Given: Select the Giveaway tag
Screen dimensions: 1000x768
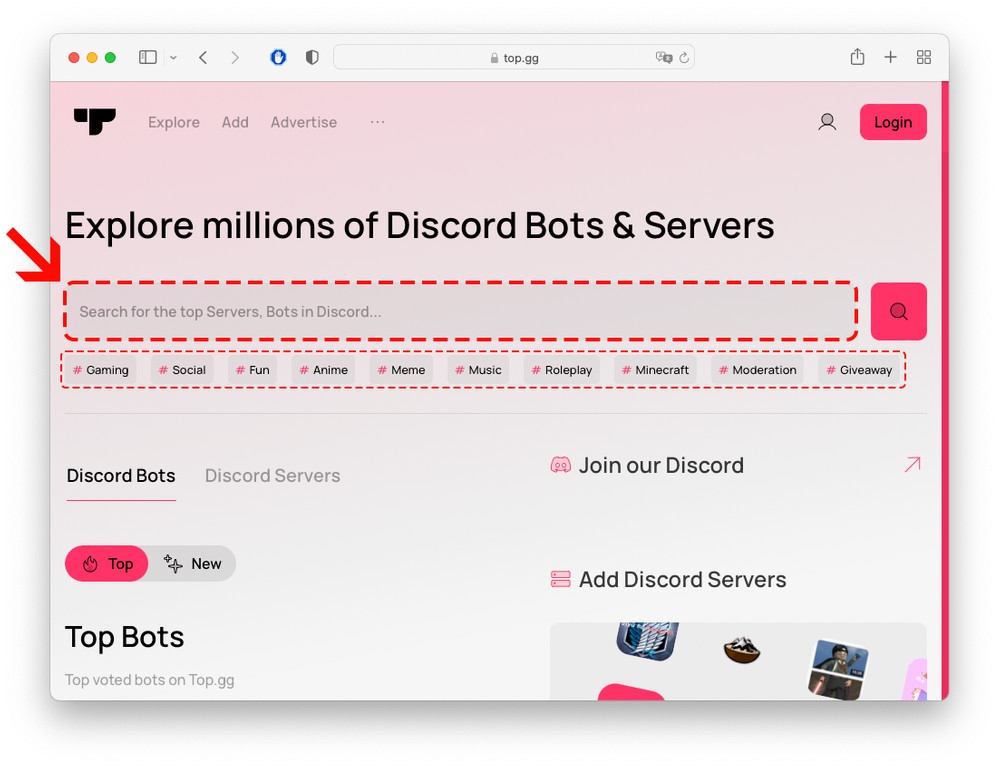Looking at the screenshot, I should pyautogui.click(x=859, y=370).
